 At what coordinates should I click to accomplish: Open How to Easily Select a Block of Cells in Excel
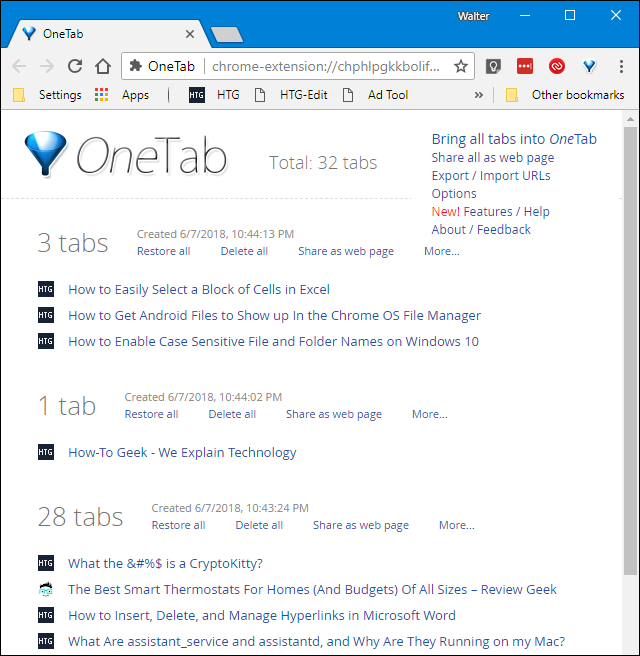pos(199,290)
